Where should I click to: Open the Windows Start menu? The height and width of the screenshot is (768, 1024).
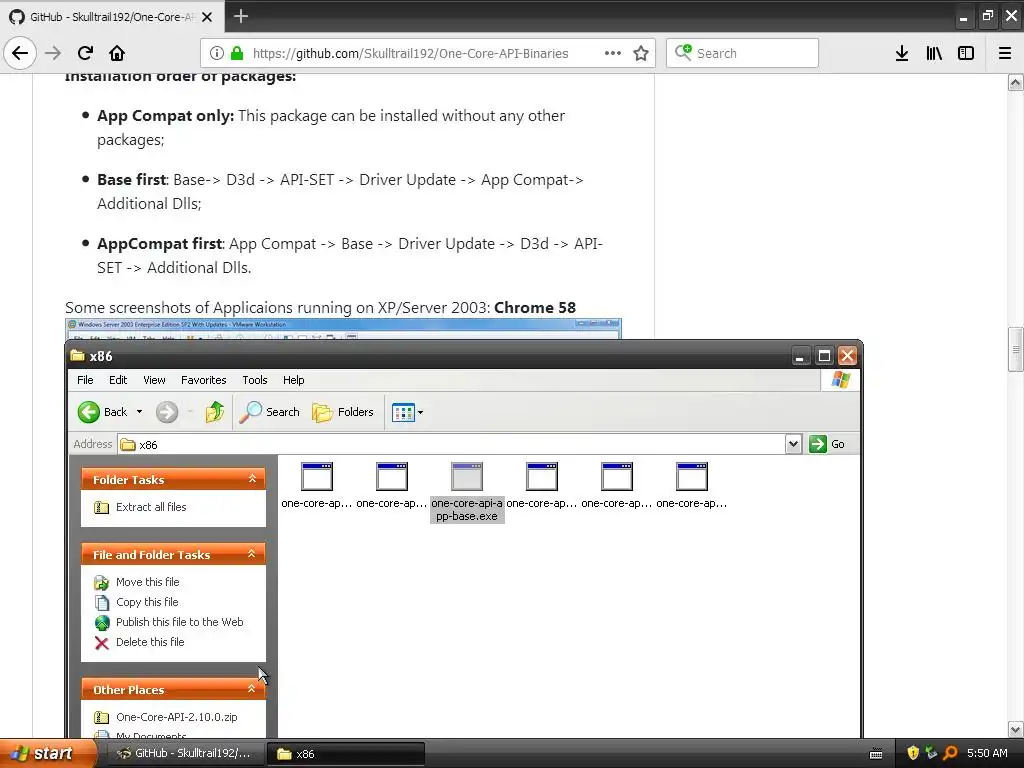[x=46, y=754]
